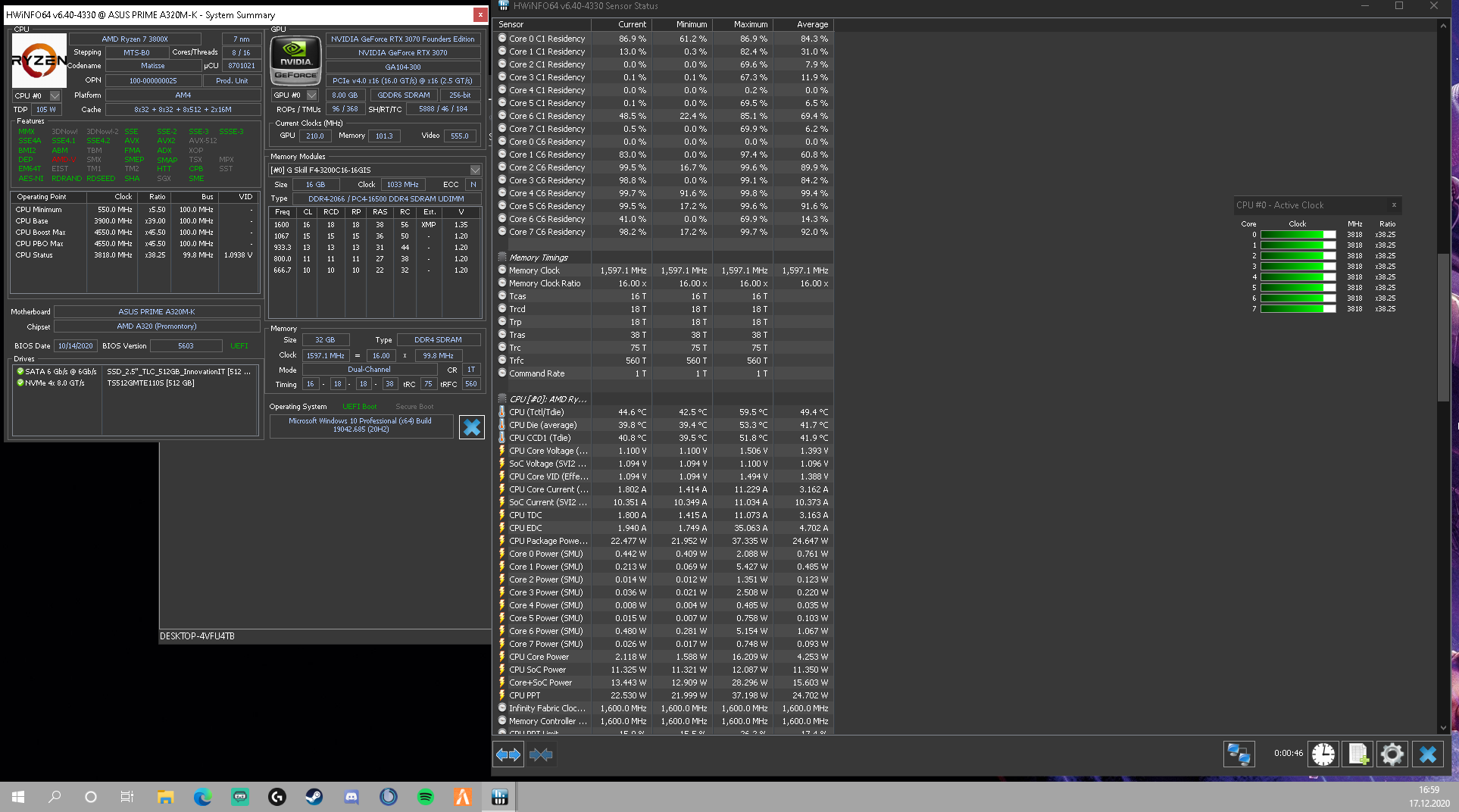Click the BIOS Version 5603 field
Image resolution: width=1459 pixels, height=812 pixels.
[186, 346]
